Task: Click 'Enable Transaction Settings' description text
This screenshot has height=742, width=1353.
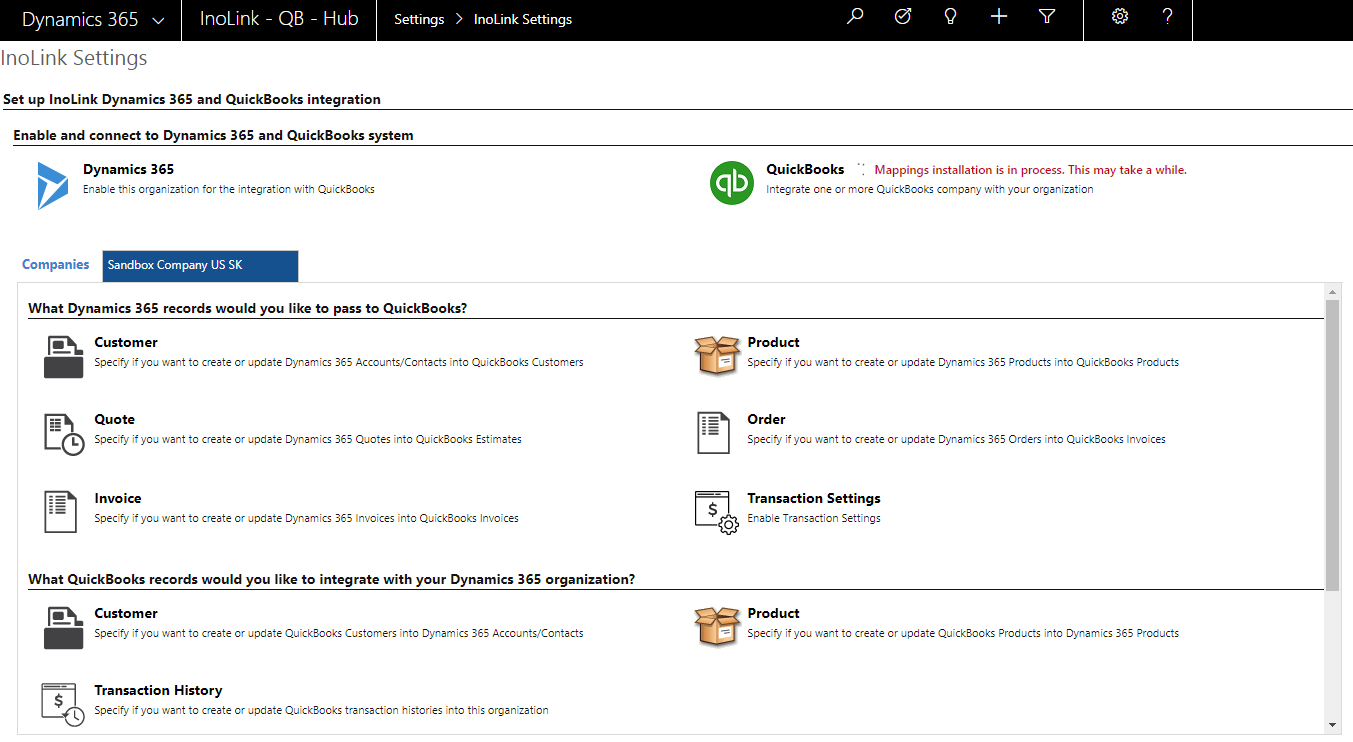Action: click(x=814, y=518)
